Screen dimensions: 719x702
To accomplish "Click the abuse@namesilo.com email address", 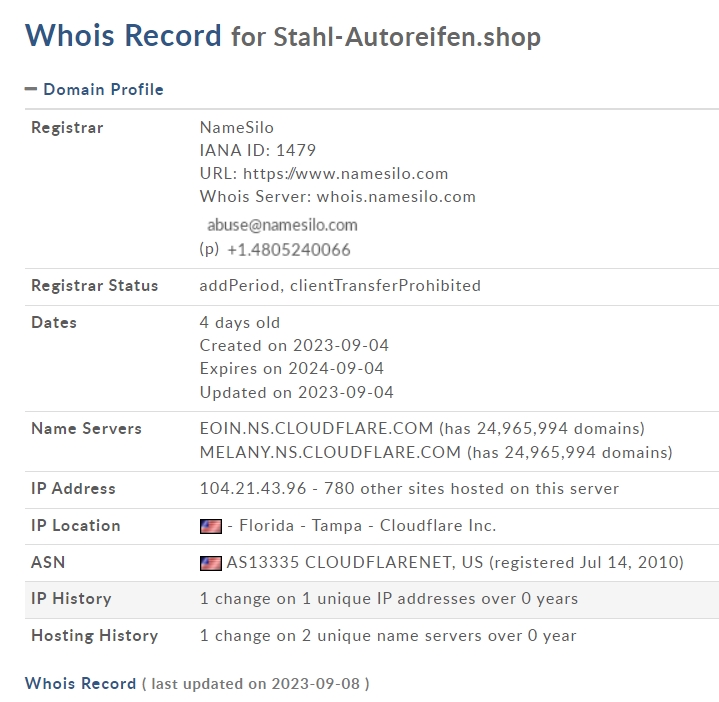I will point(282,225).
